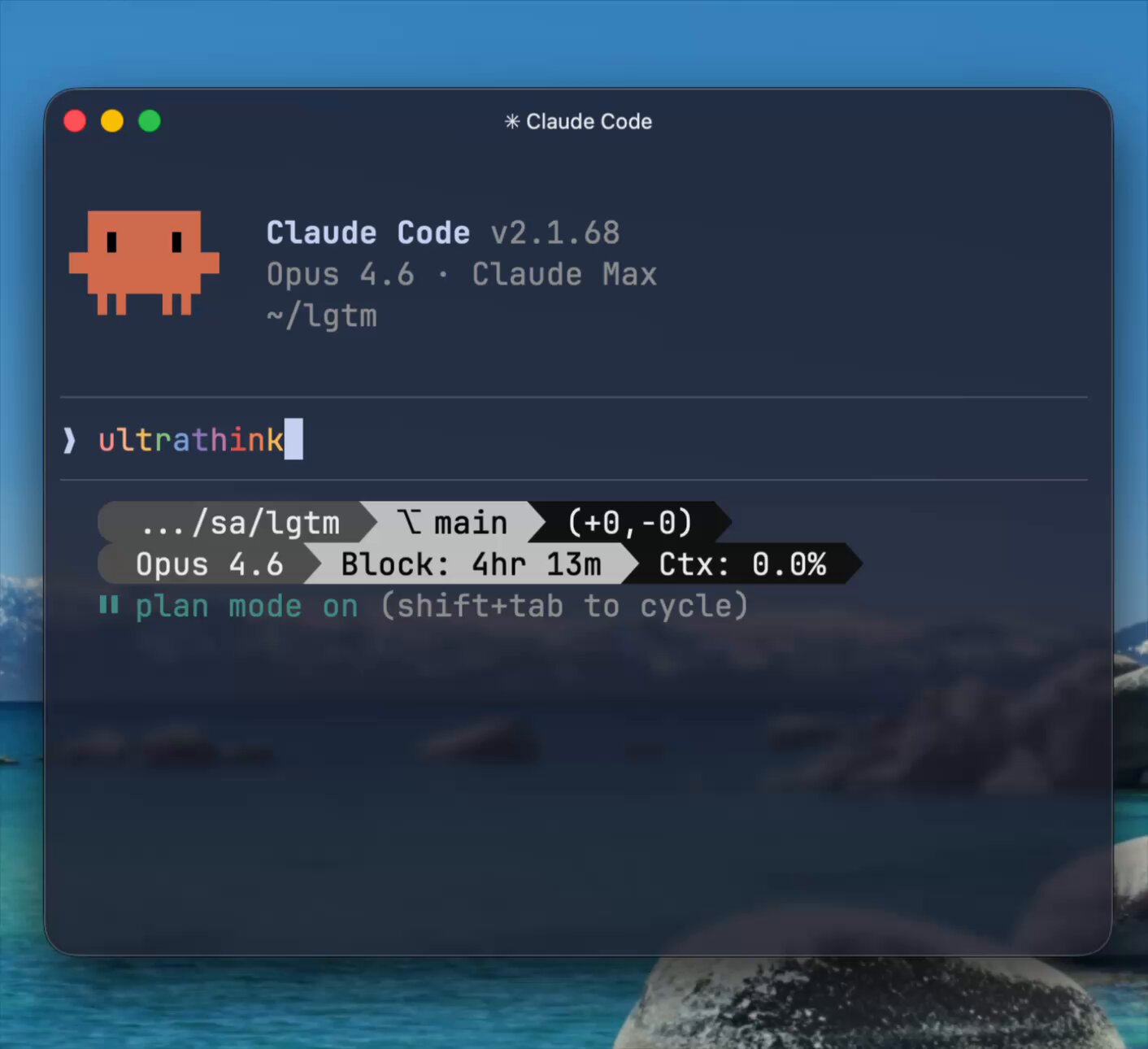The height and width of the screenshot is (1049, 1148).
Task: Click the 'Ctx: 0.0%' context usage indicator
Action: coord(741,564)
